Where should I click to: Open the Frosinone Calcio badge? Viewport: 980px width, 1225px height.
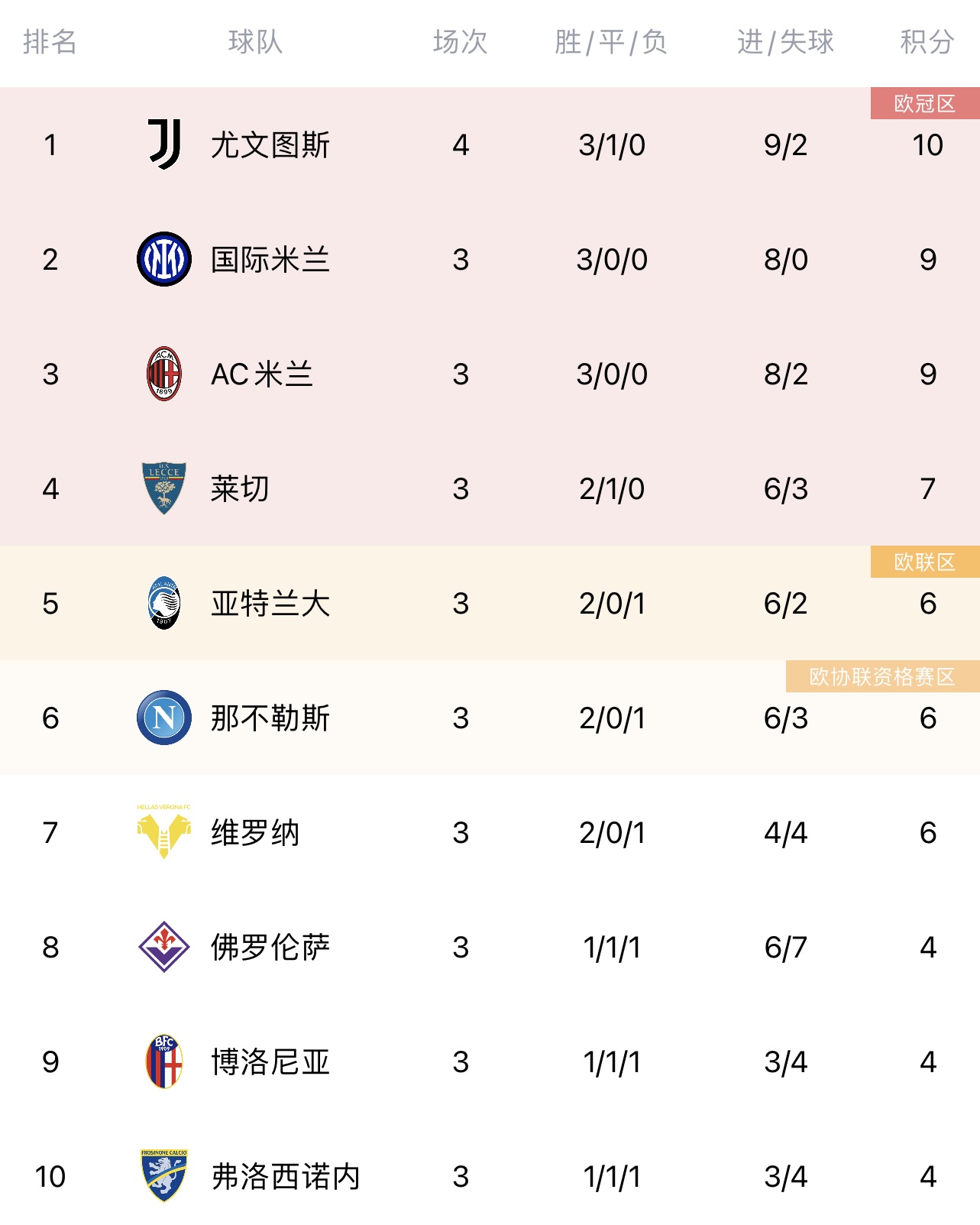coord(164,1175)
